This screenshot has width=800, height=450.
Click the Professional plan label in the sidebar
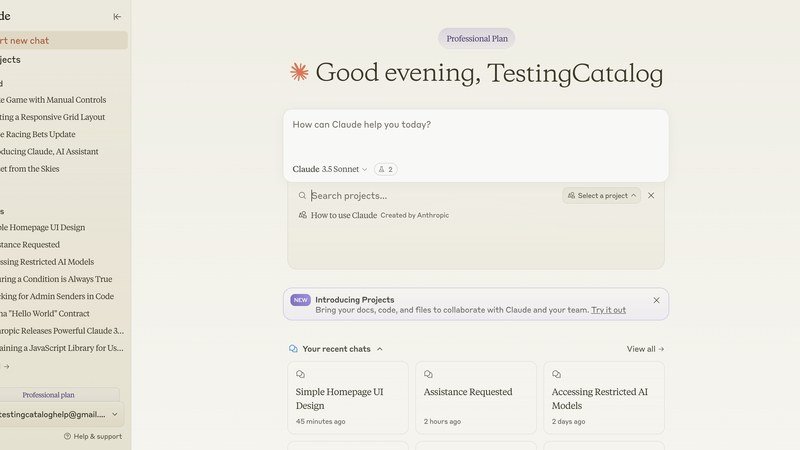[x=48, y=395]
